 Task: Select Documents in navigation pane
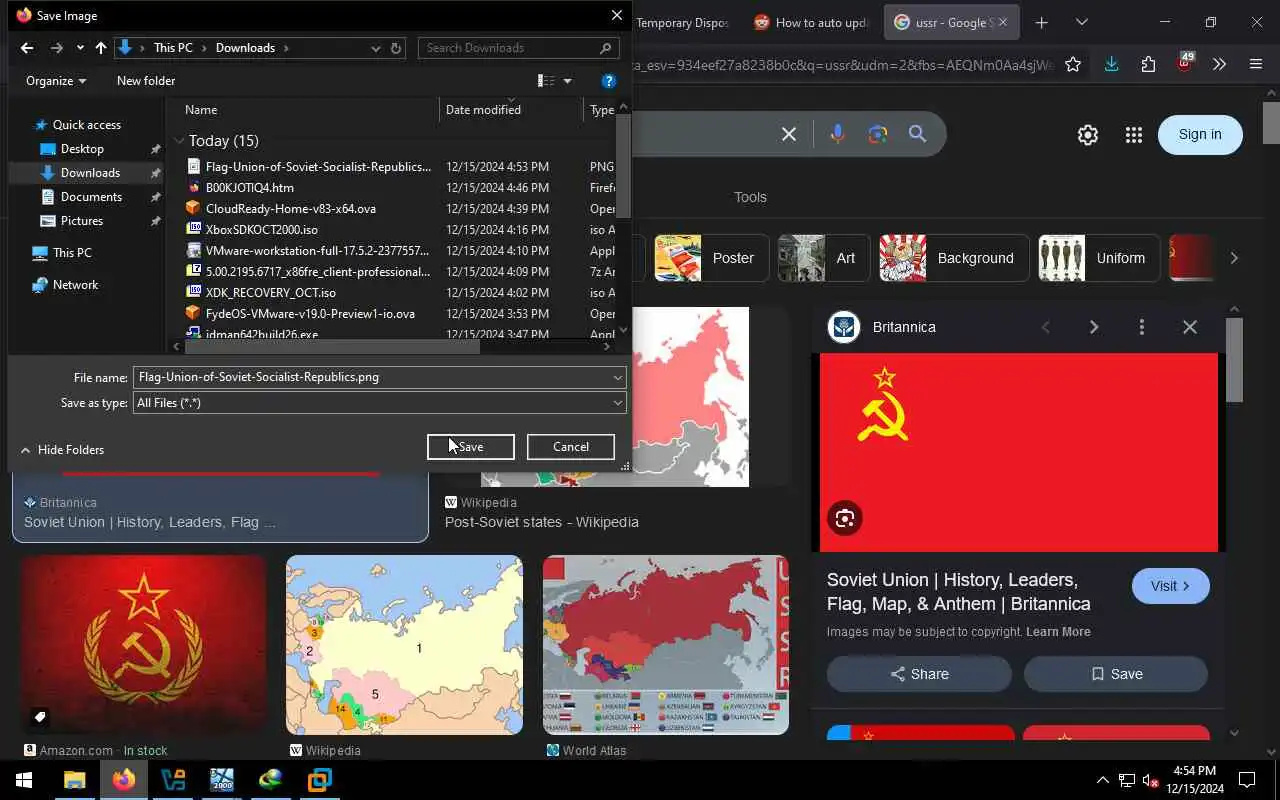[x=91, y=197]
